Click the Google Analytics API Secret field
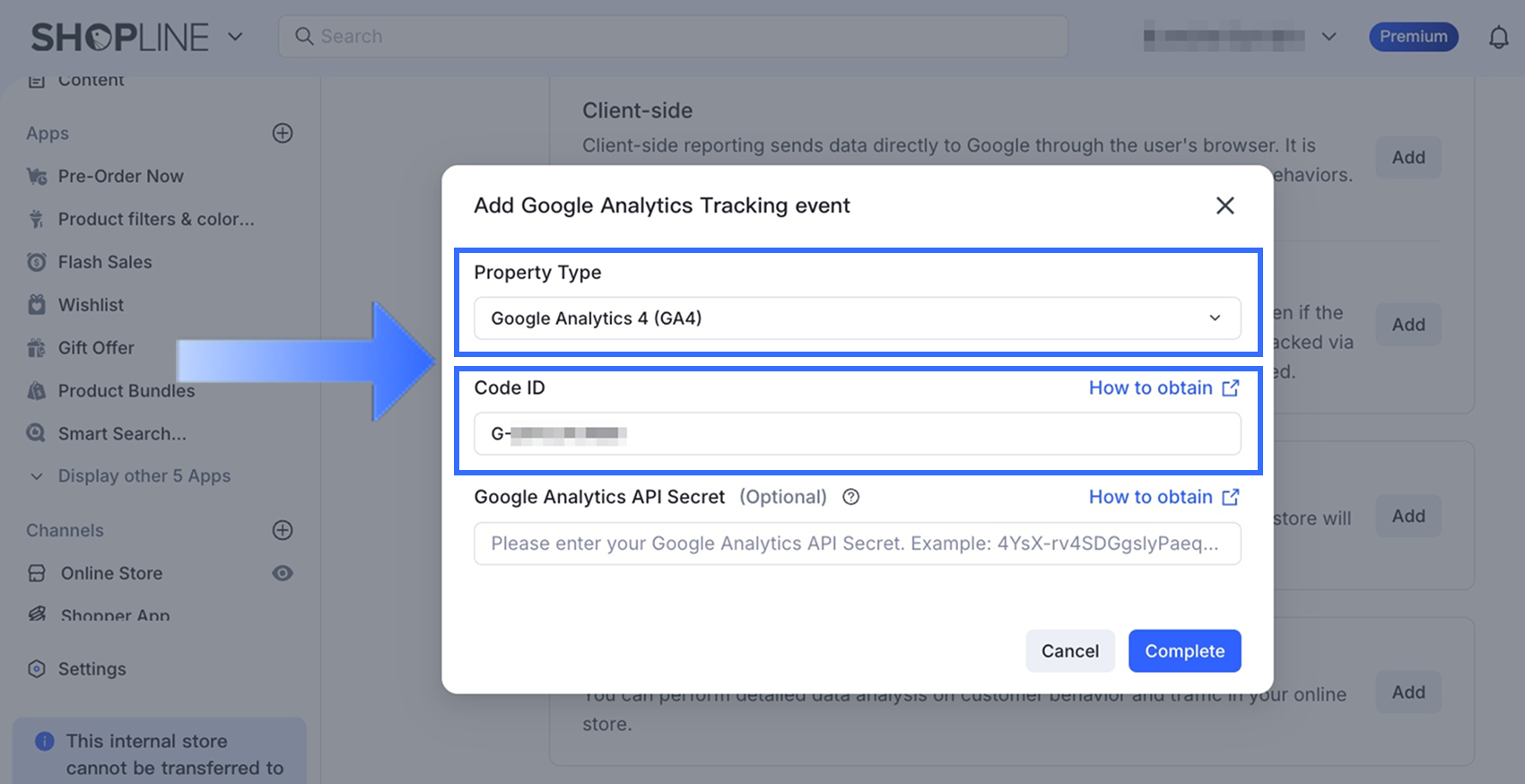The width and height of the screenshot is (1525, 784). coord(857,544)
